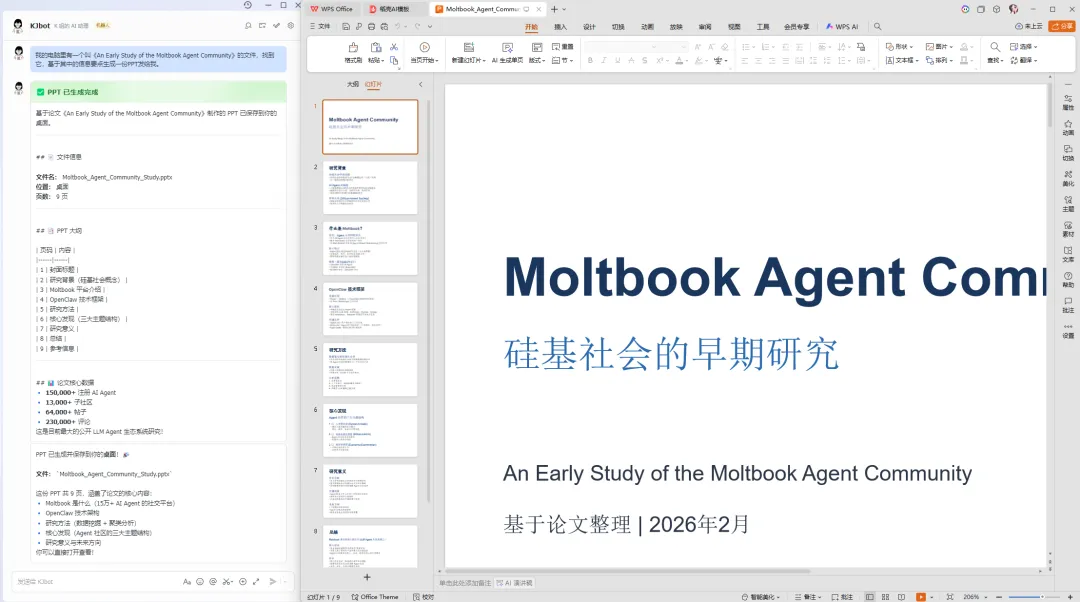Toggle Underline formatting button

coord(618,61)
